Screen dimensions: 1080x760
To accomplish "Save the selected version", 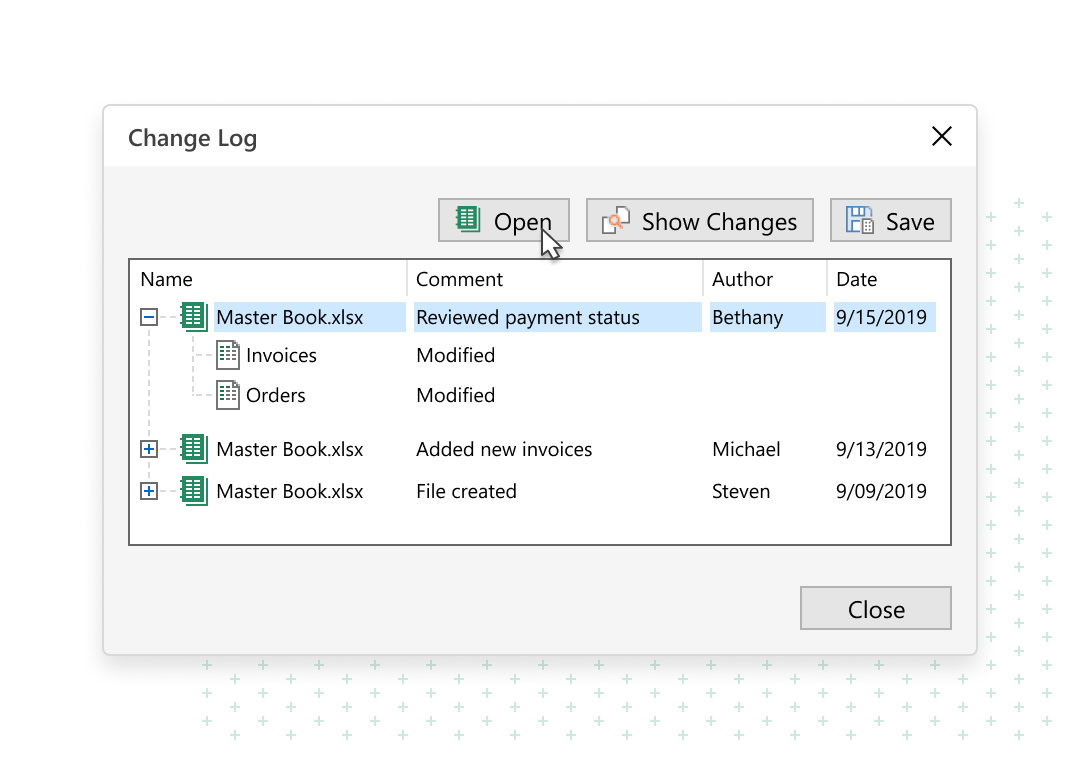I will pyautogui.click(x=890, y=221).
